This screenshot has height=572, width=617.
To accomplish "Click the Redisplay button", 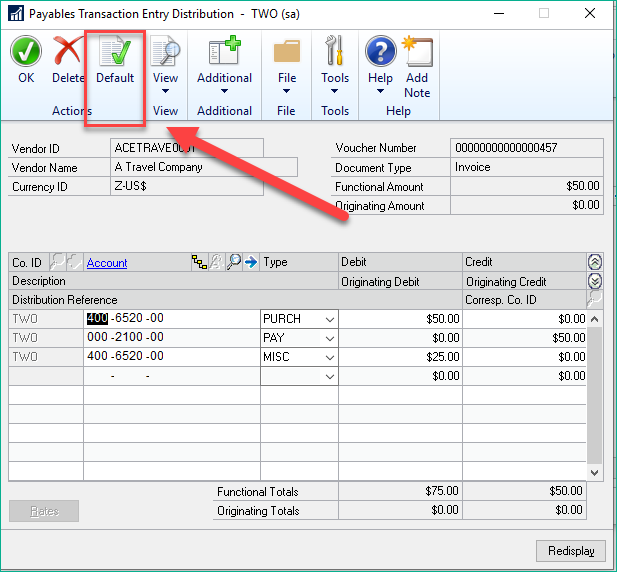I will tap(570, 551).
